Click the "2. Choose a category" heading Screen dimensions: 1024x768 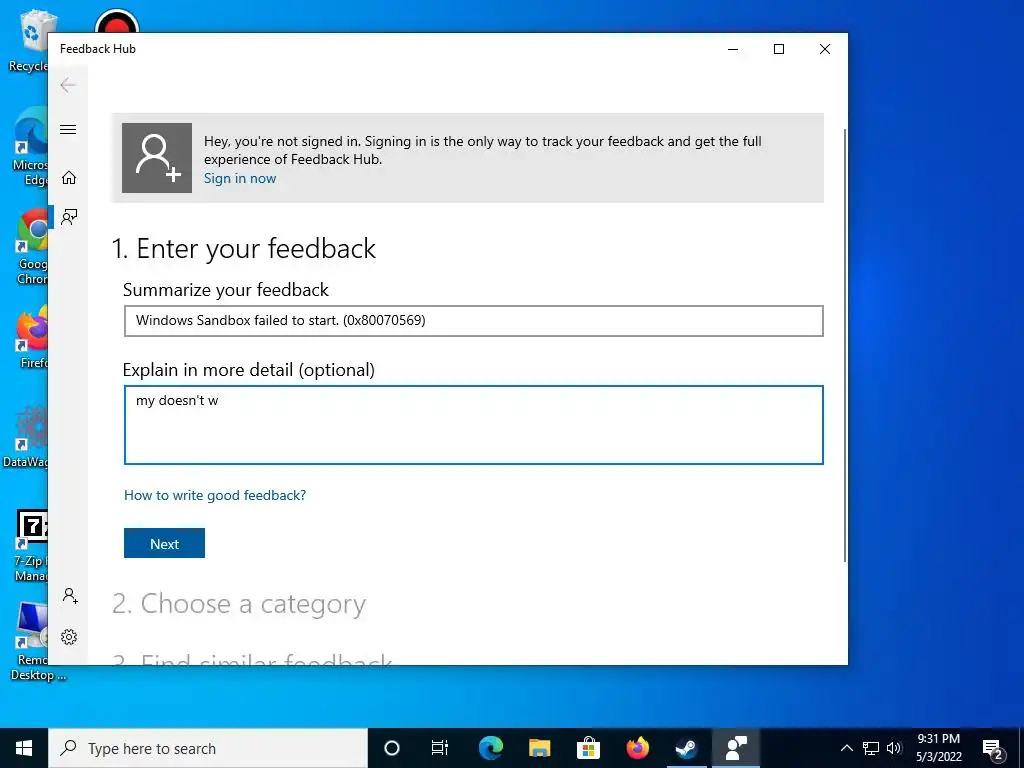238,603
